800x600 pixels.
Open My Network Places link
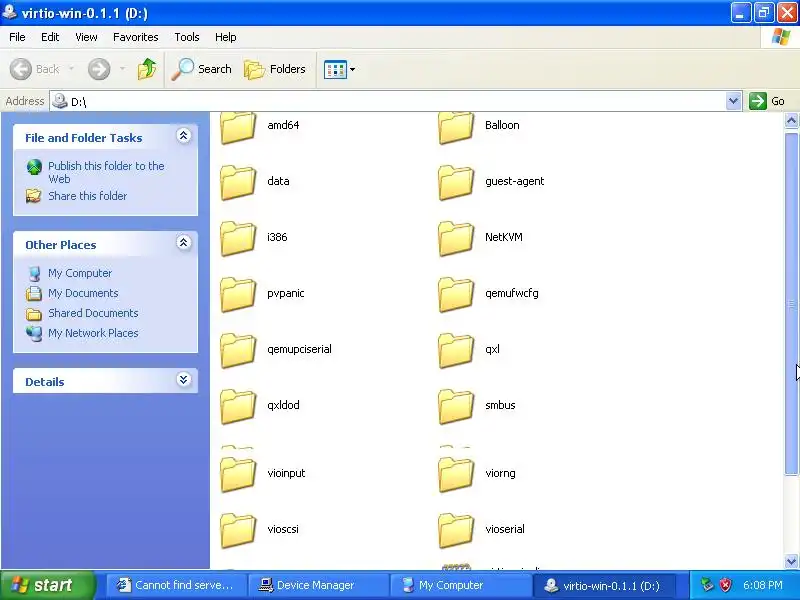pyautogui.click(x=93, y=333)
